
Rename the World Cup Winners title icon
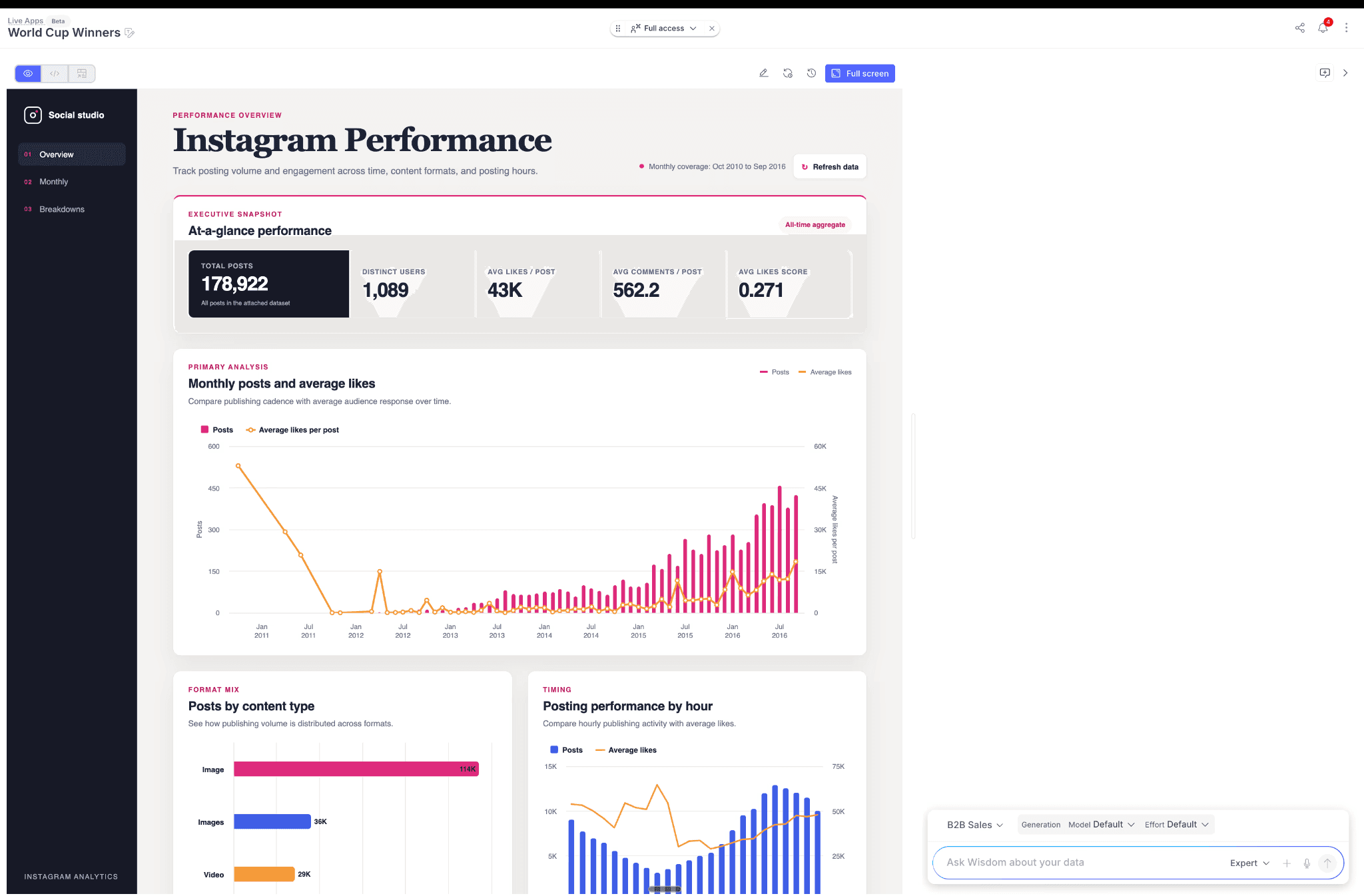click(x=130, y=33)
